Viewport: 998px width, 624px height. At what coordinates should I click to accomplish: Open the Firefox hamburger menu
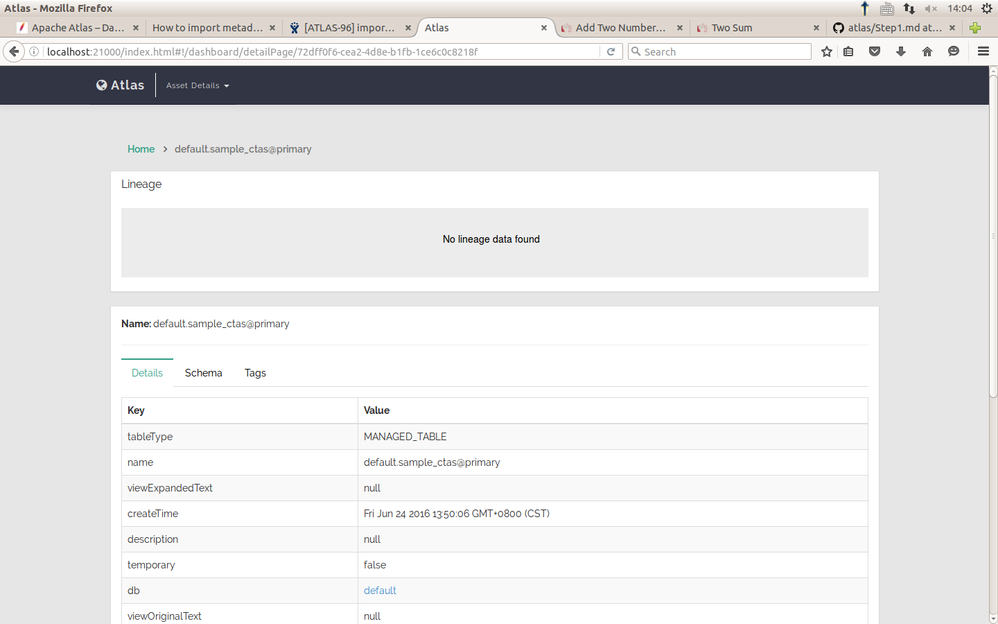pyautogui.click(x=983, y=52)
